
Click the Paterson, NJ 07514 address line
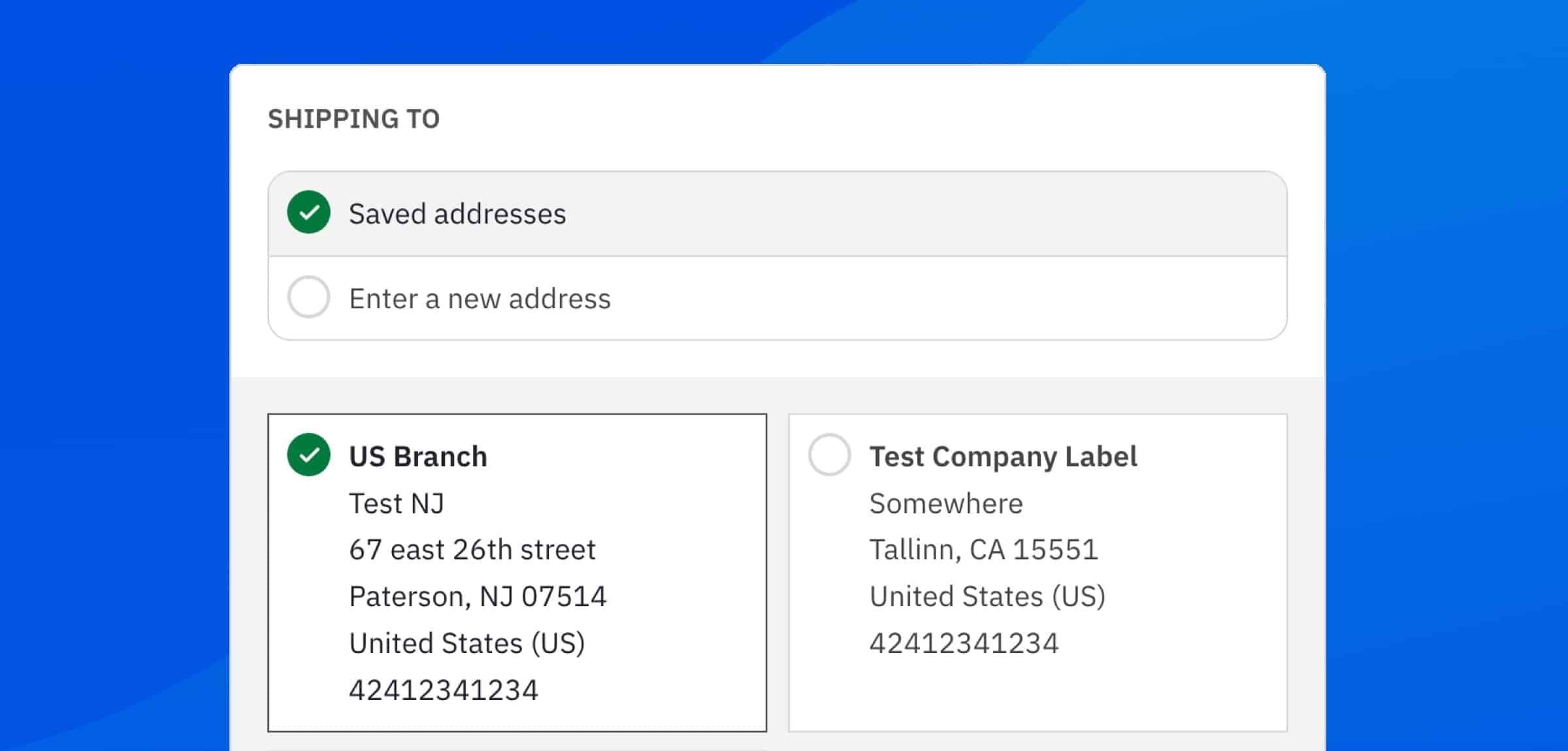point(479,596)
